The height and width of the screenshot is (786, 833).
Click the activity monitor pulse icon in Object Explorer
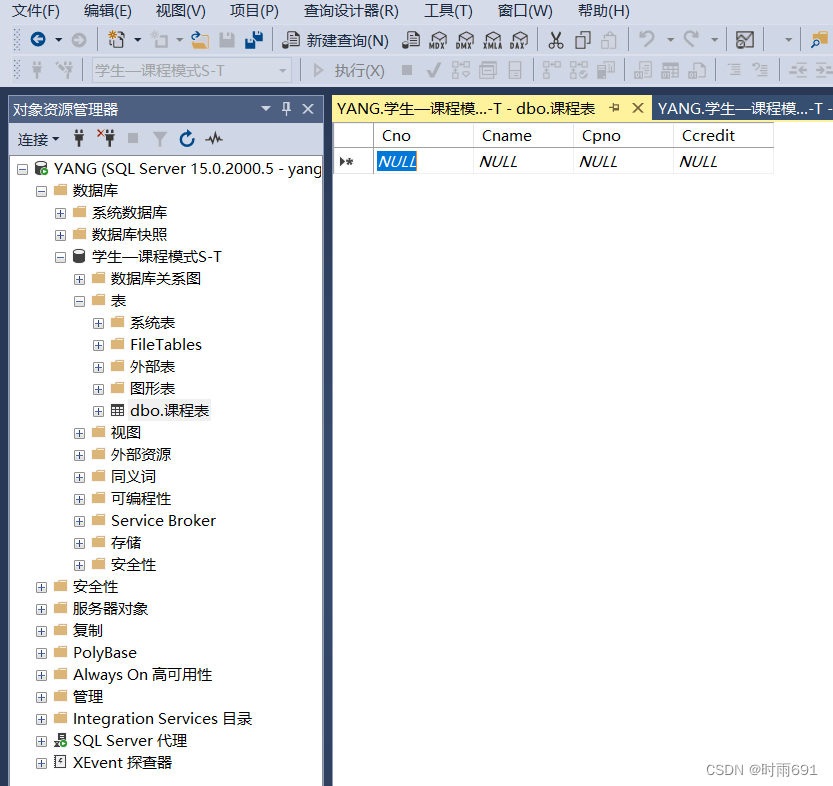tap(214, 139)
